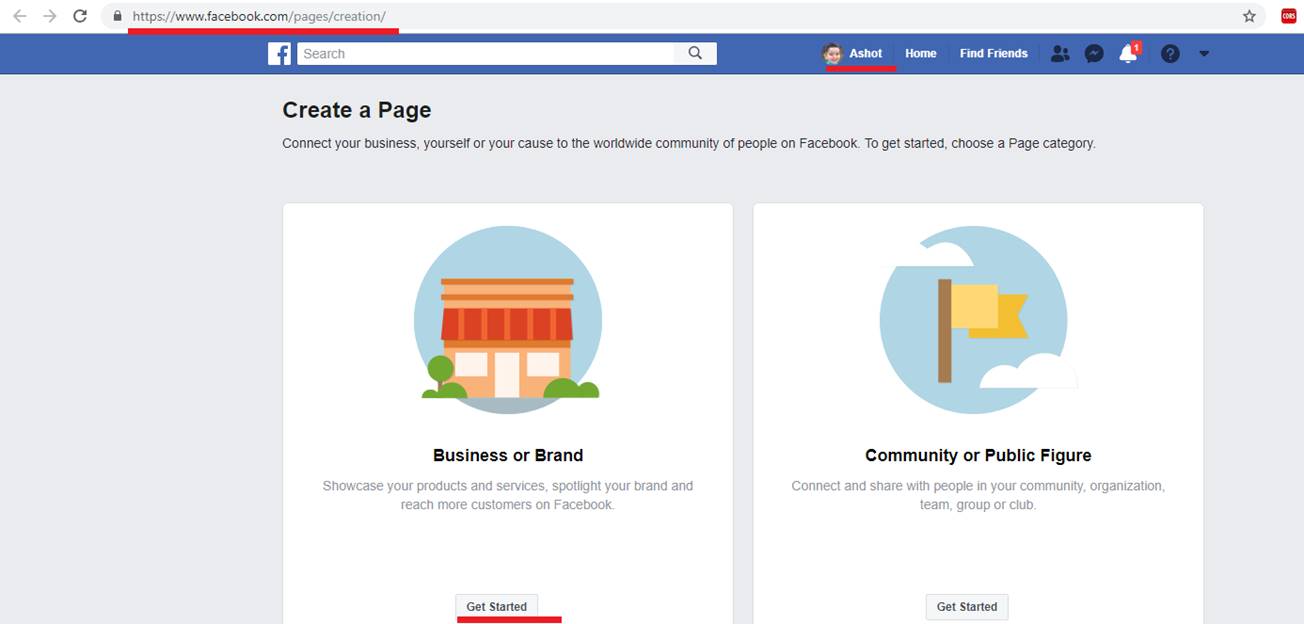Click into the Facebook search field

coord(485,54)
